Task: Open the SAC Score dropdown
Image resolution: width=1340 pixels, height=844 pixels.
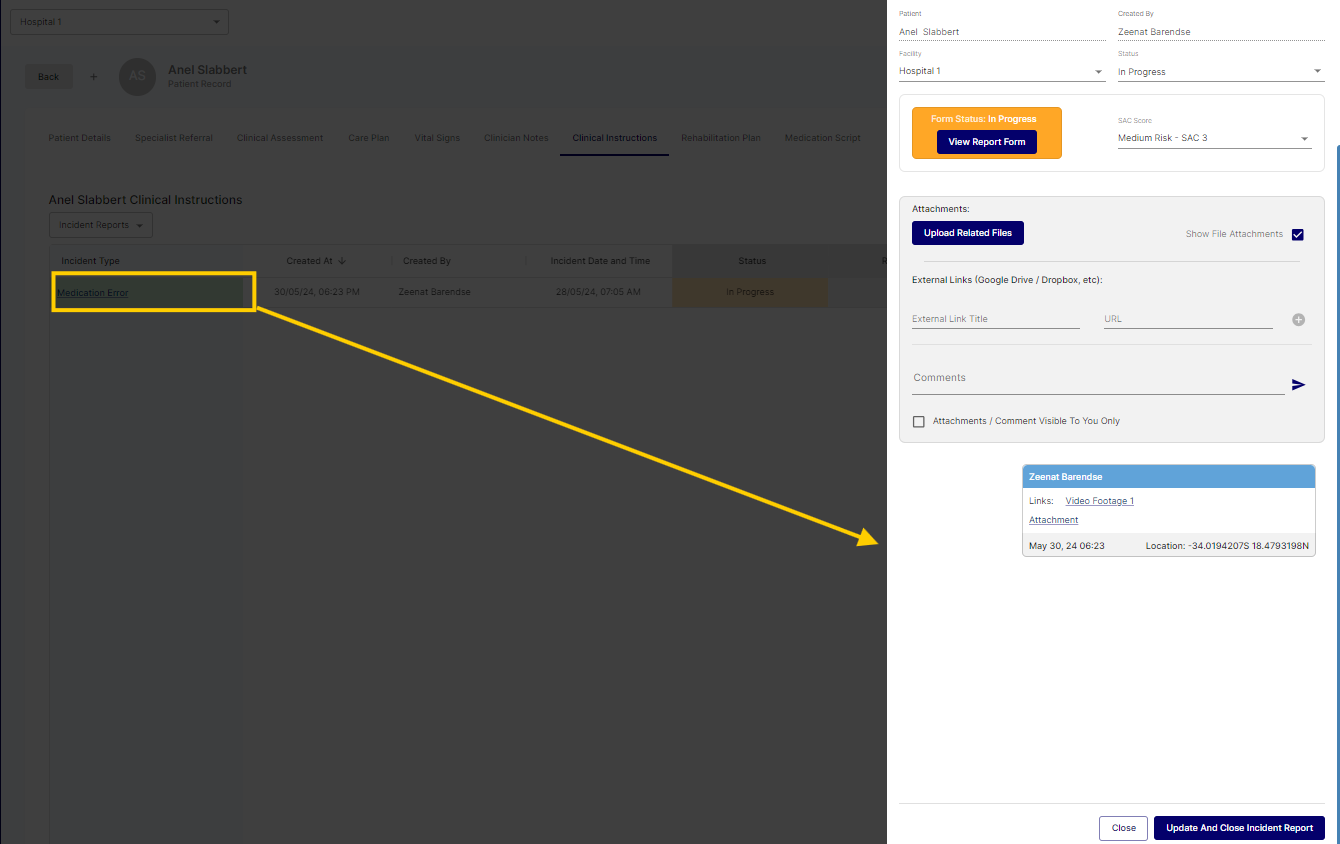Action: pyautogui.click(x=1214, y=139)
